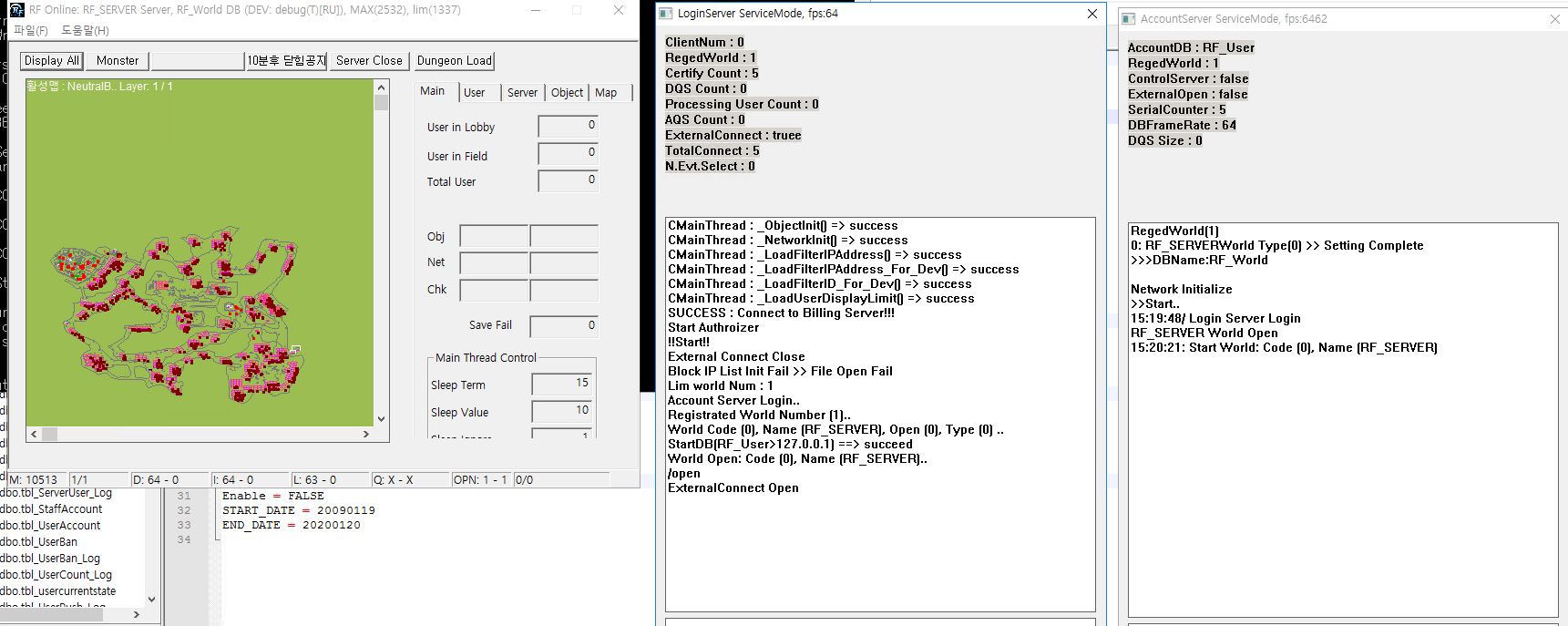The height and width of the screenshot is (626, 1568).
Task: Select dbo.tbl_UserAccount in the table list
Action: click(50, 526)
